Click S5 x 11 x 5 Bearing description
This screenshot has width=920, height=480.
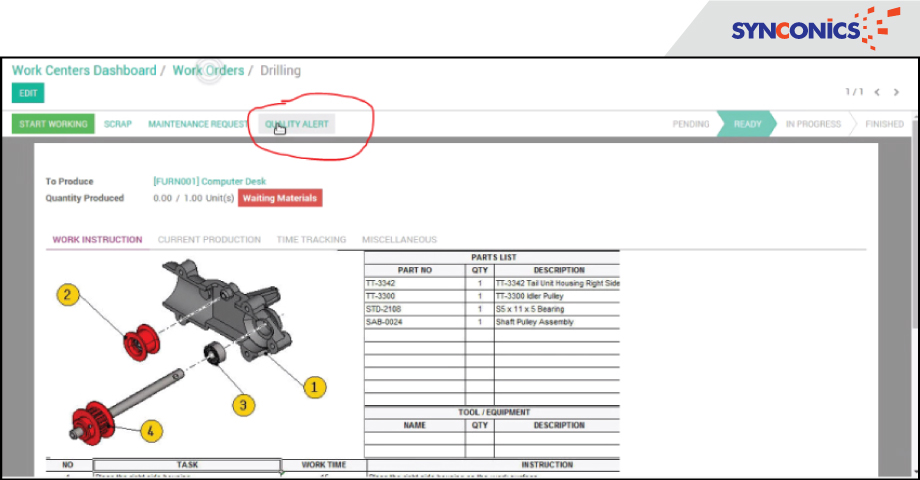[530, 309]
